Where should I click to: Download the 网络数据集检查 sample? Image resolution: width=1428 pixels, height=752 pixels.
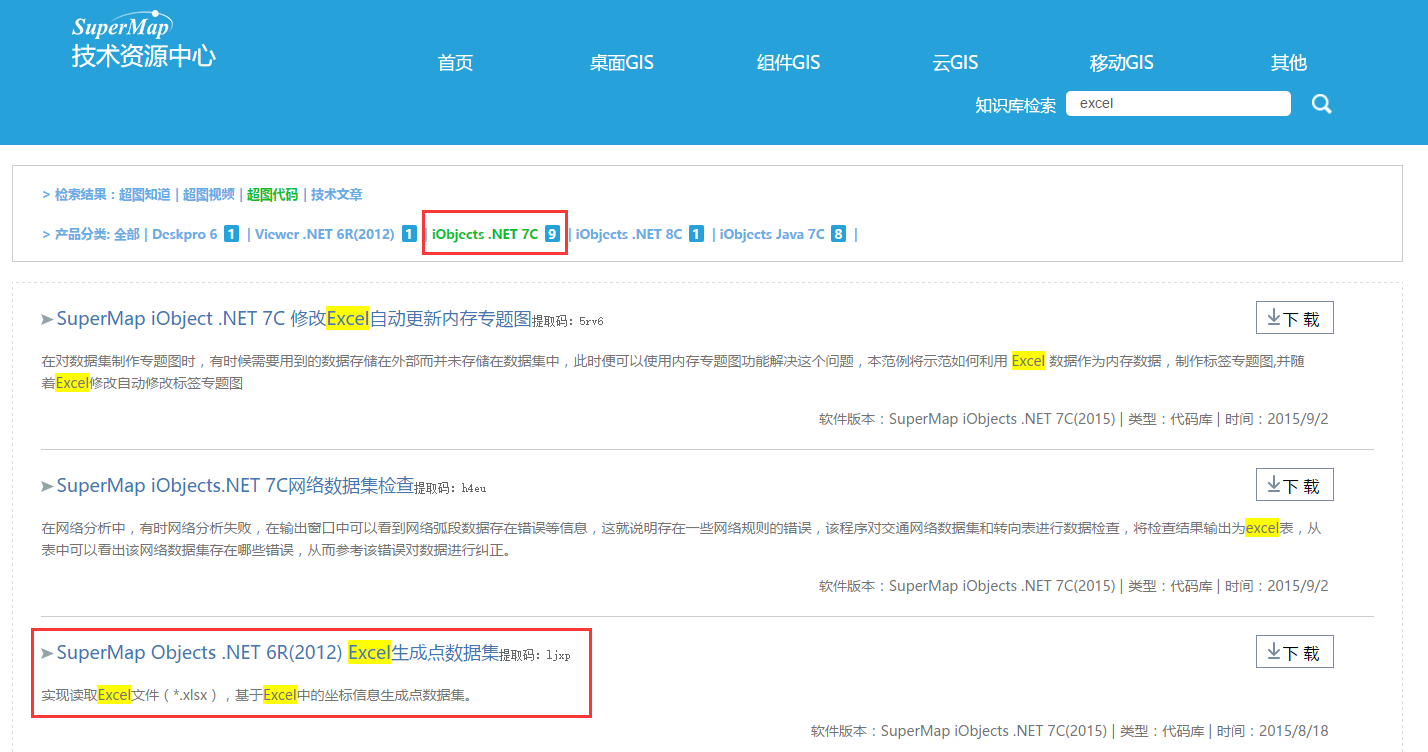pos(1294,485)
